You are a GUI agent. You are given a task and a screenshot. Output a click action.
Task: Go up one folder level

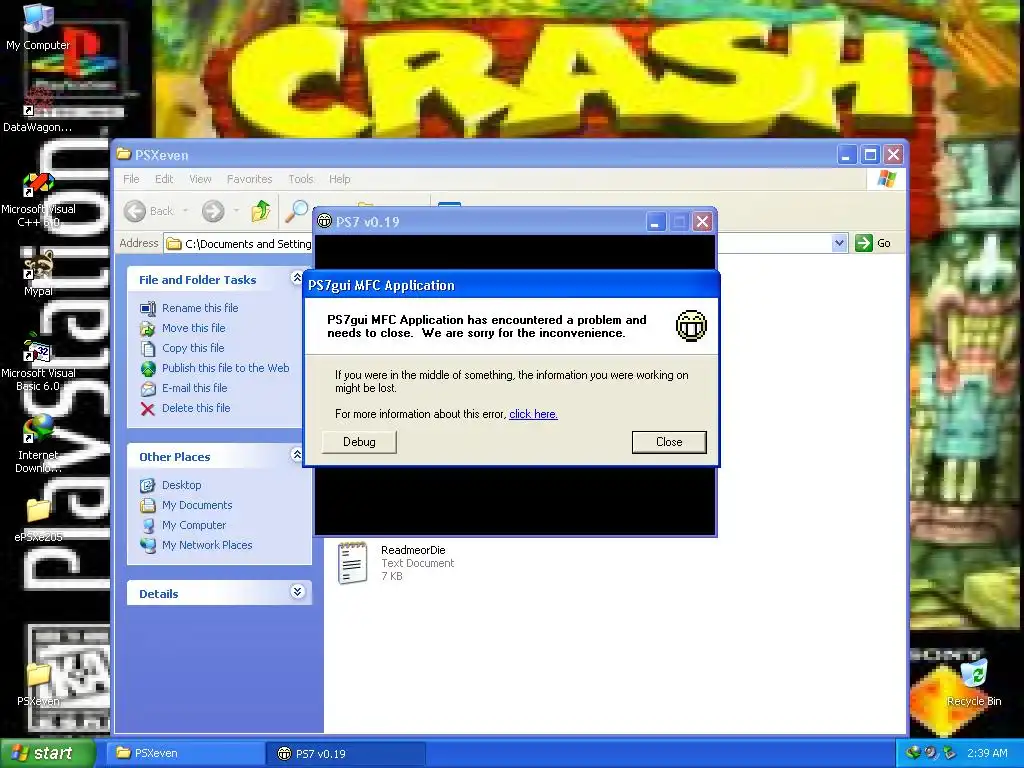[x=261, y=210]
